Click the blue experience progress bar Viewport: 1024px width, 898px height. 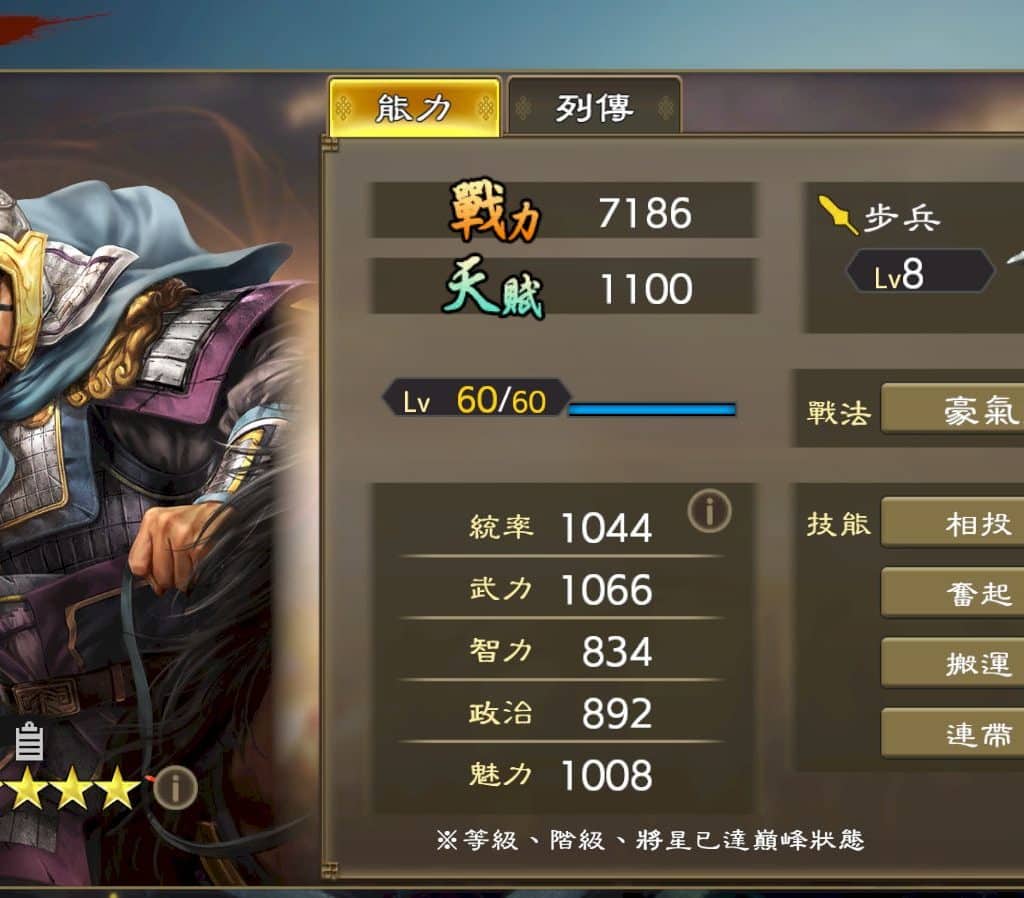[652, 409]
